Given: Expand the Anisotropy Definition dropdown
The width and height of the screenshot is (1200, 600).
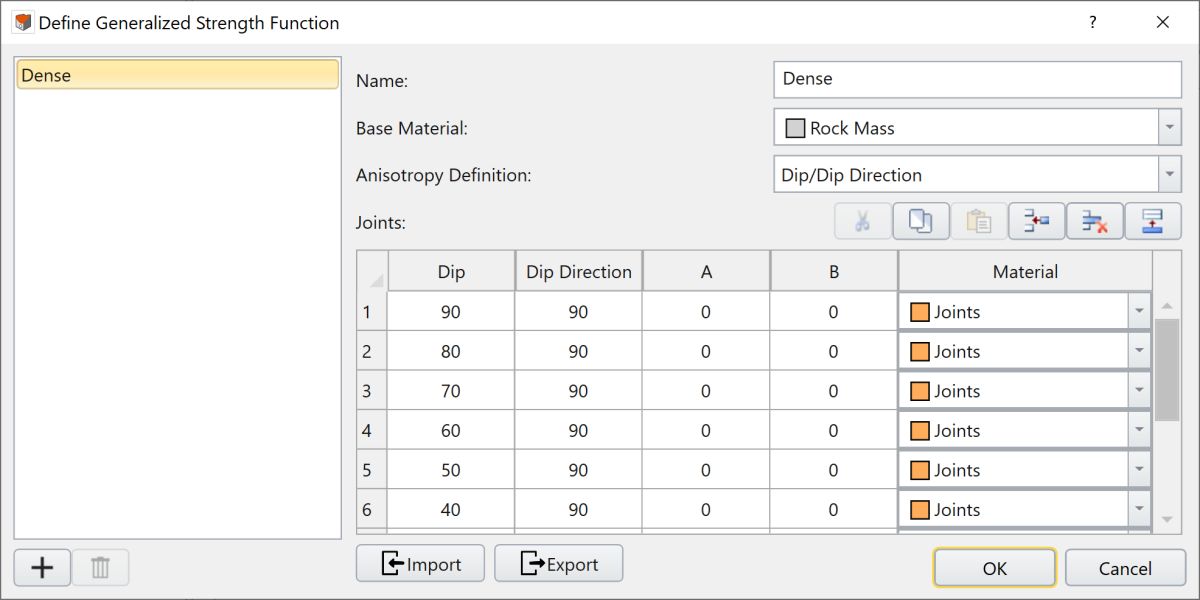Looking at the screenshot, I should pyautogui.click(x=1169, y=175).
